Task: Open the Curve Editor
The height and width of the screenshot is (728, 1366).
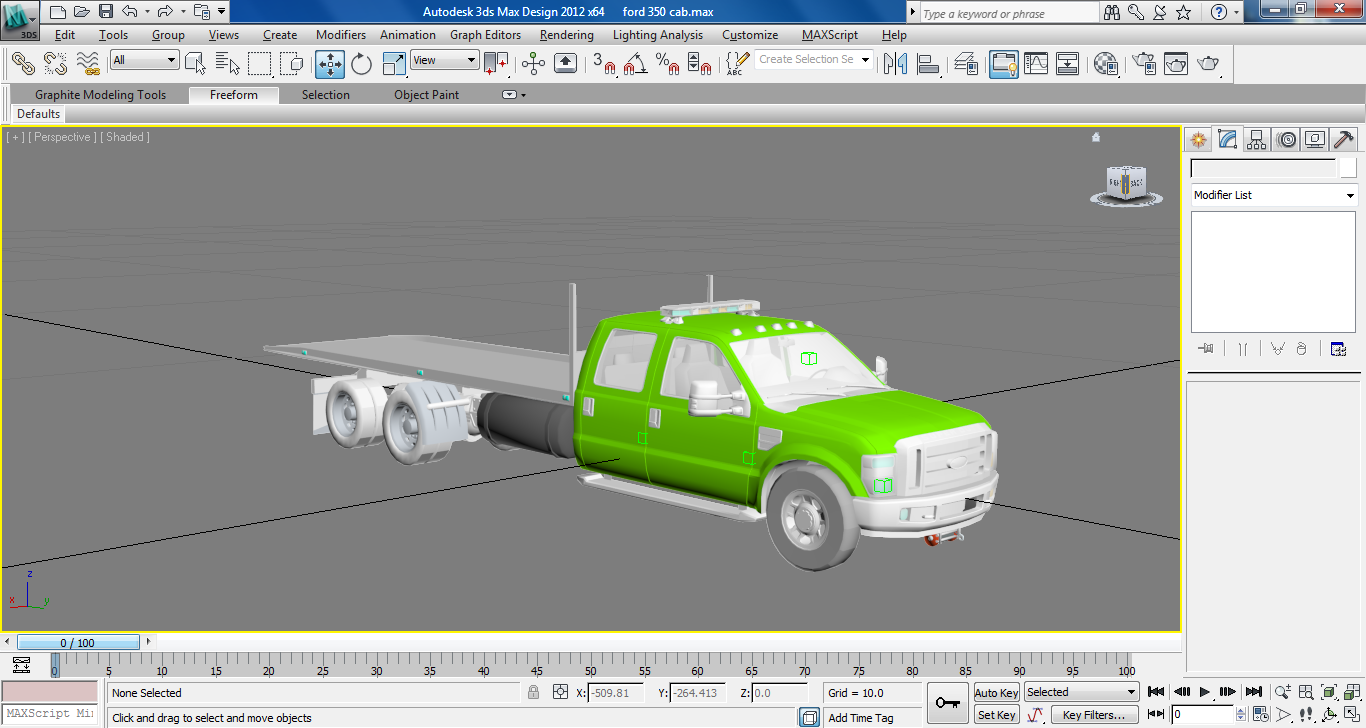Action: click(x=1036, y=64)
